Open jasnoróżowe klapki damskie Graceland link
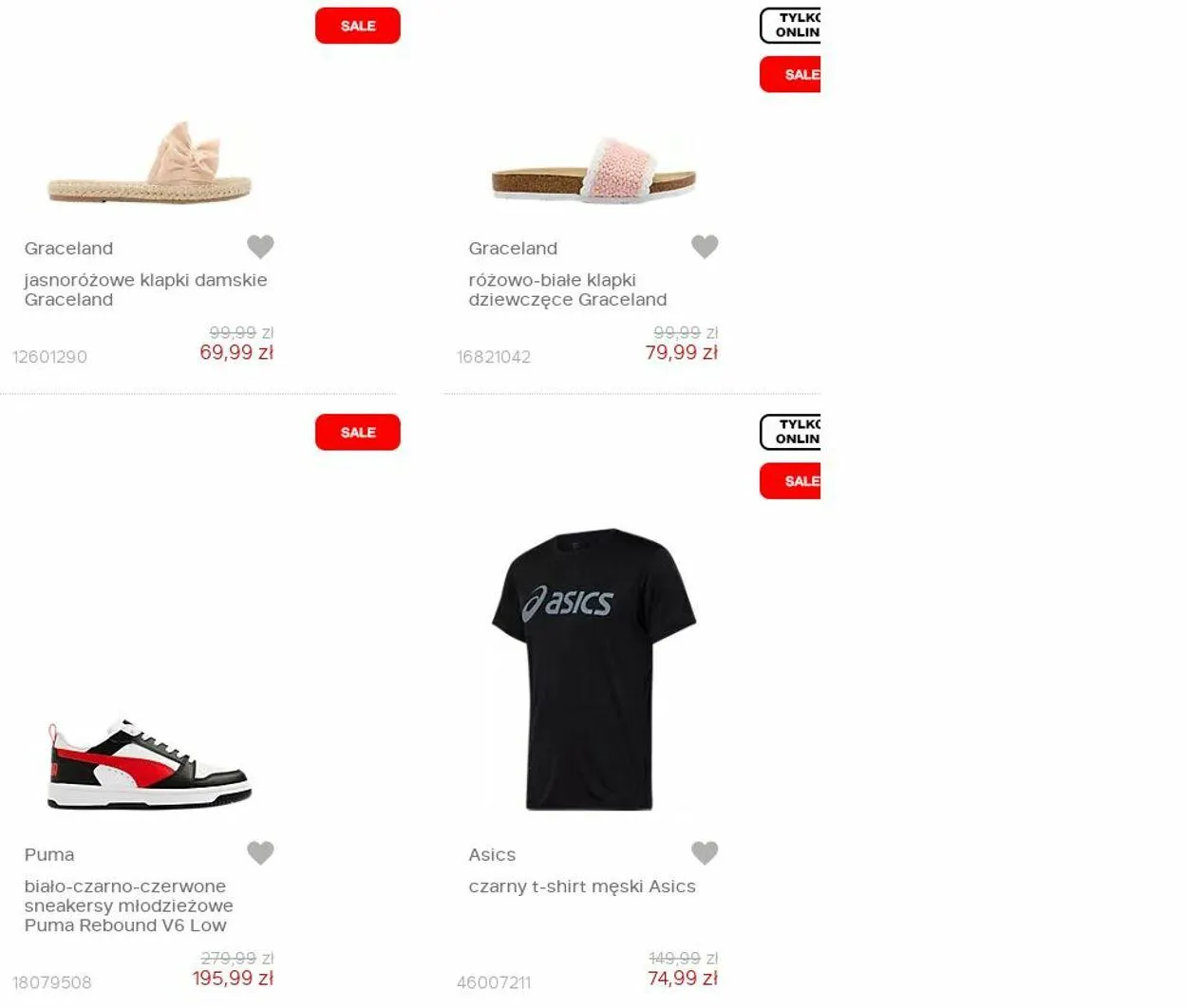The image size is (1187, 1008). click(x=145, y=289)
